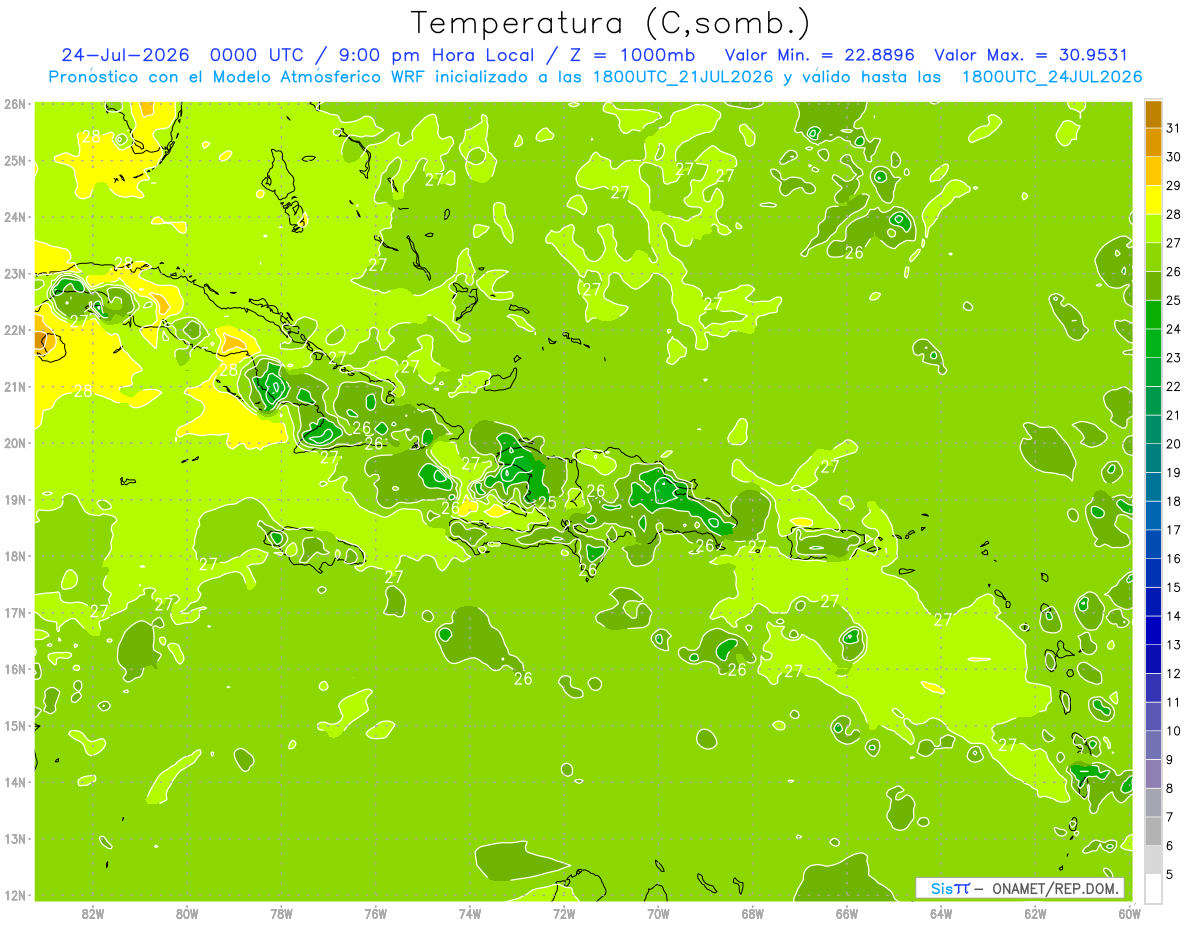Click the legend value label '24'
Image resolution: width=1200 pixels, height=927 pixels.
coord(1174,329)
